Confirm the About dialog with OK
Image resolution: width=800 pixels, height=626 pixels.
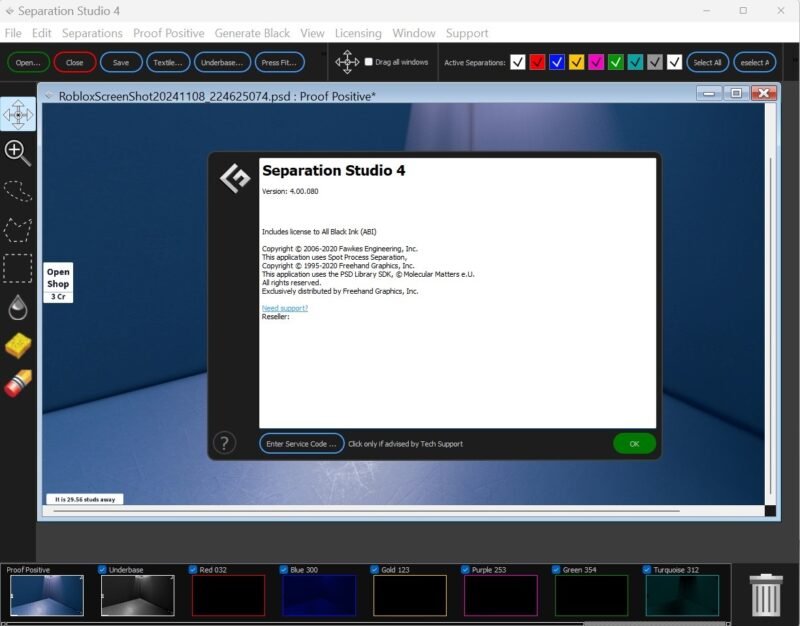634,443
